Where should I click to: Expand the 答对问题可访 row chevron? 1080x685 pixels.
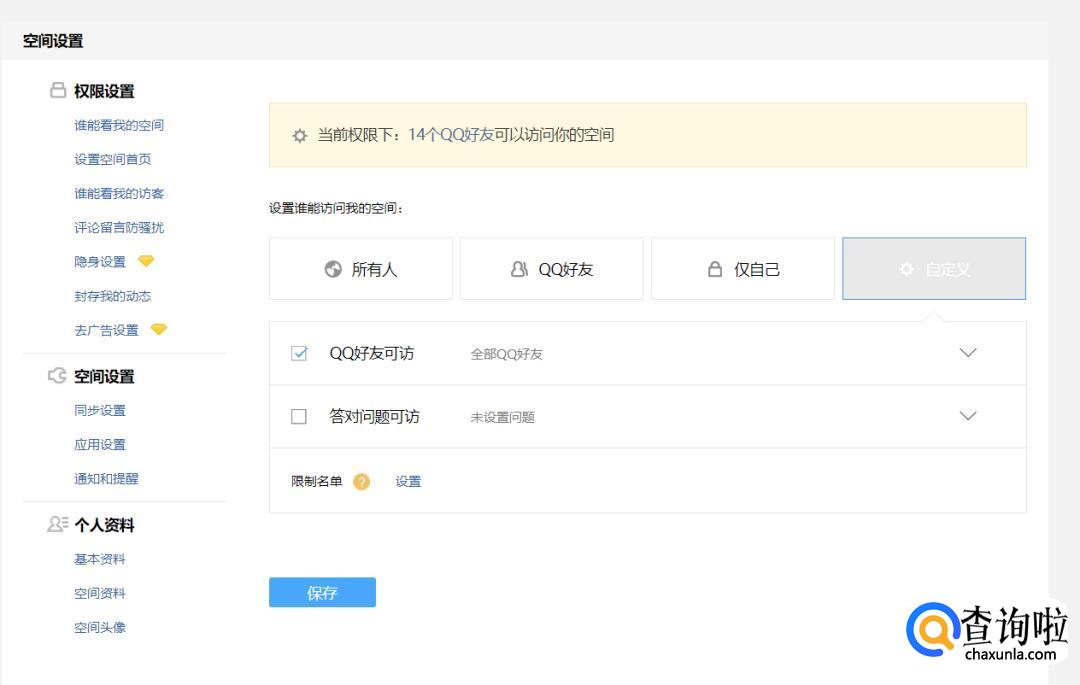point(968,416)
